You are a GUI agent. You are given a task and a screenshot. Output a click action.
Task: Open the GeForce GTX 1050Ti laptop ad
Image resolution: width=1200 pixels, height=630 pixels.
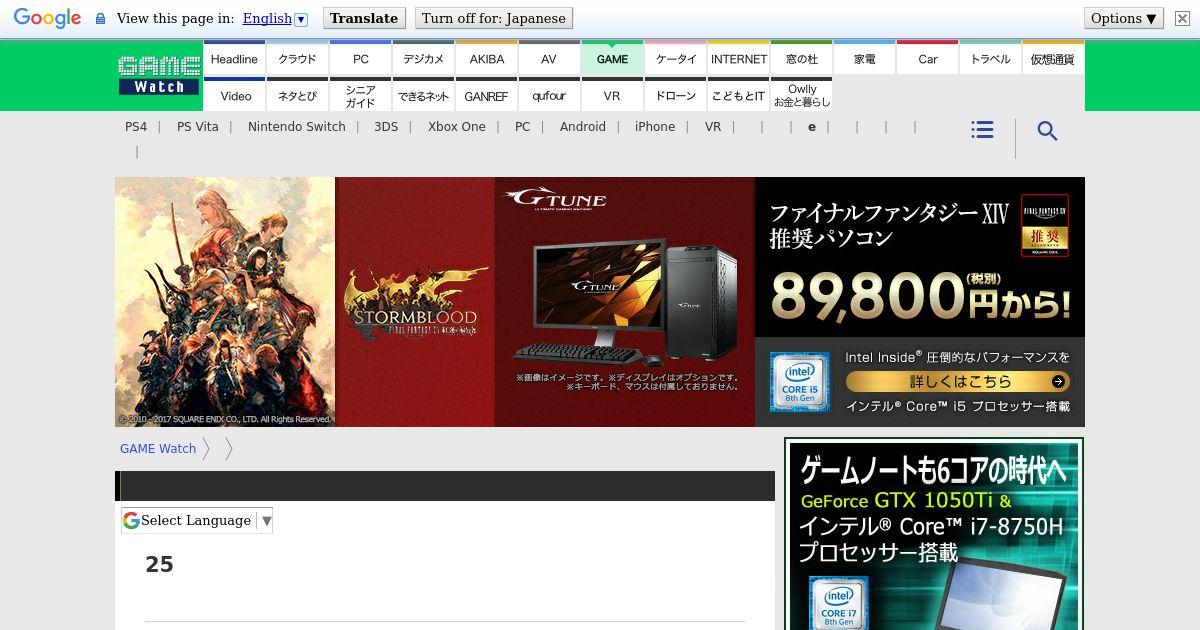(934, 536)
